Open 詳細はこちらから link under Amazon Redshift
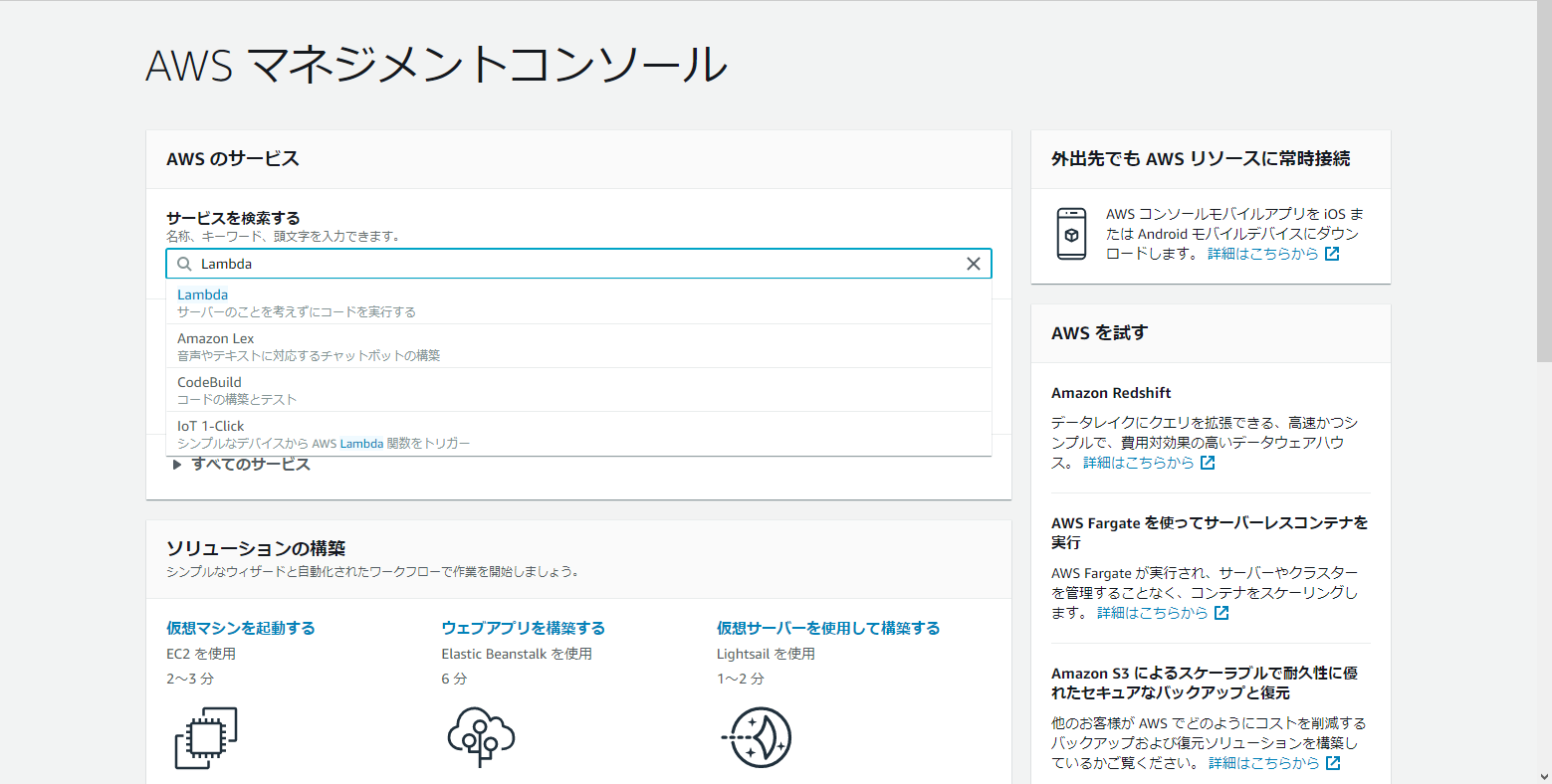 pyautogui.click(x=1138, y=463)
